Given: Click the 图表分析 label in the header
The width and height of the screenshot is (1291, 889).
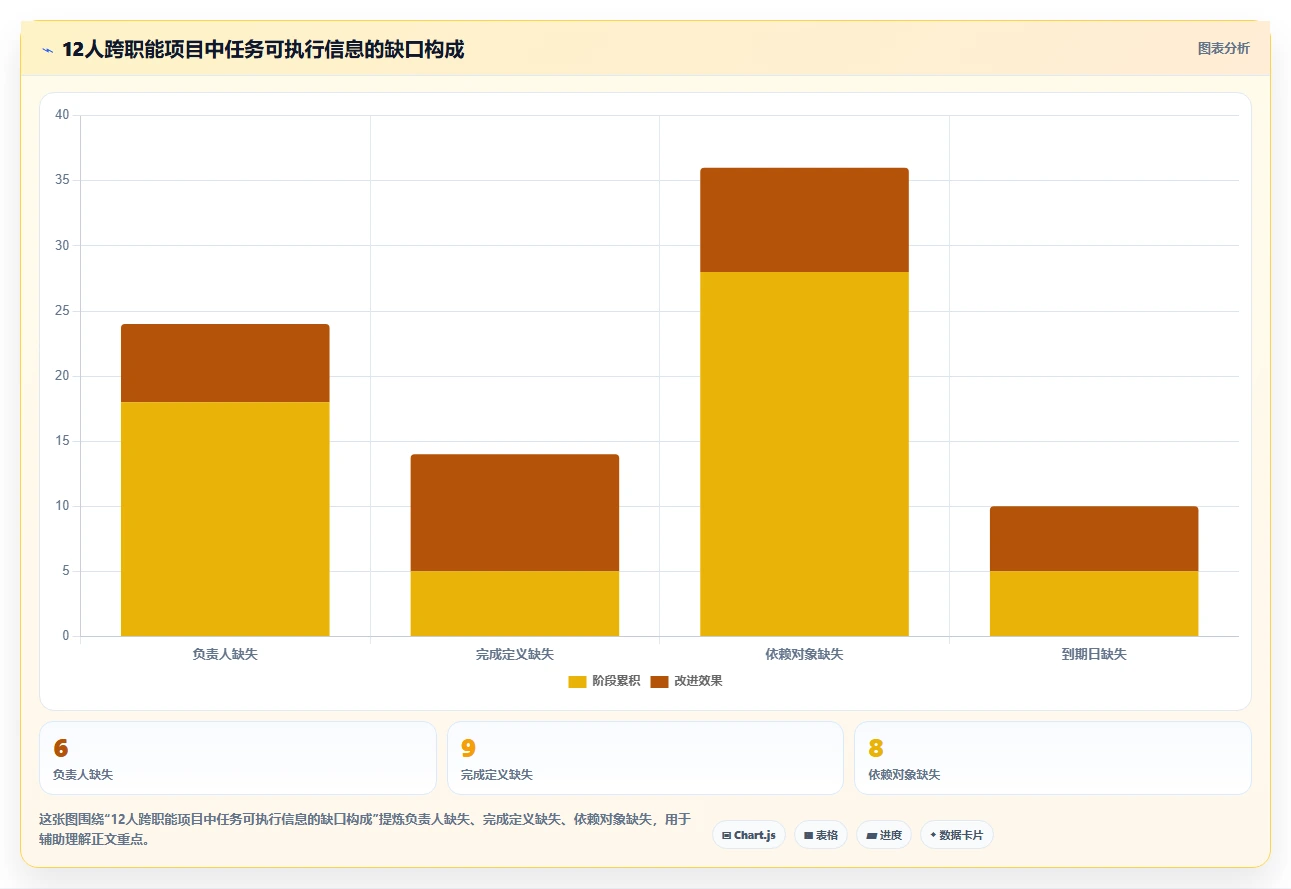Looking at the screenshot, I should (x=1223, y=48).
